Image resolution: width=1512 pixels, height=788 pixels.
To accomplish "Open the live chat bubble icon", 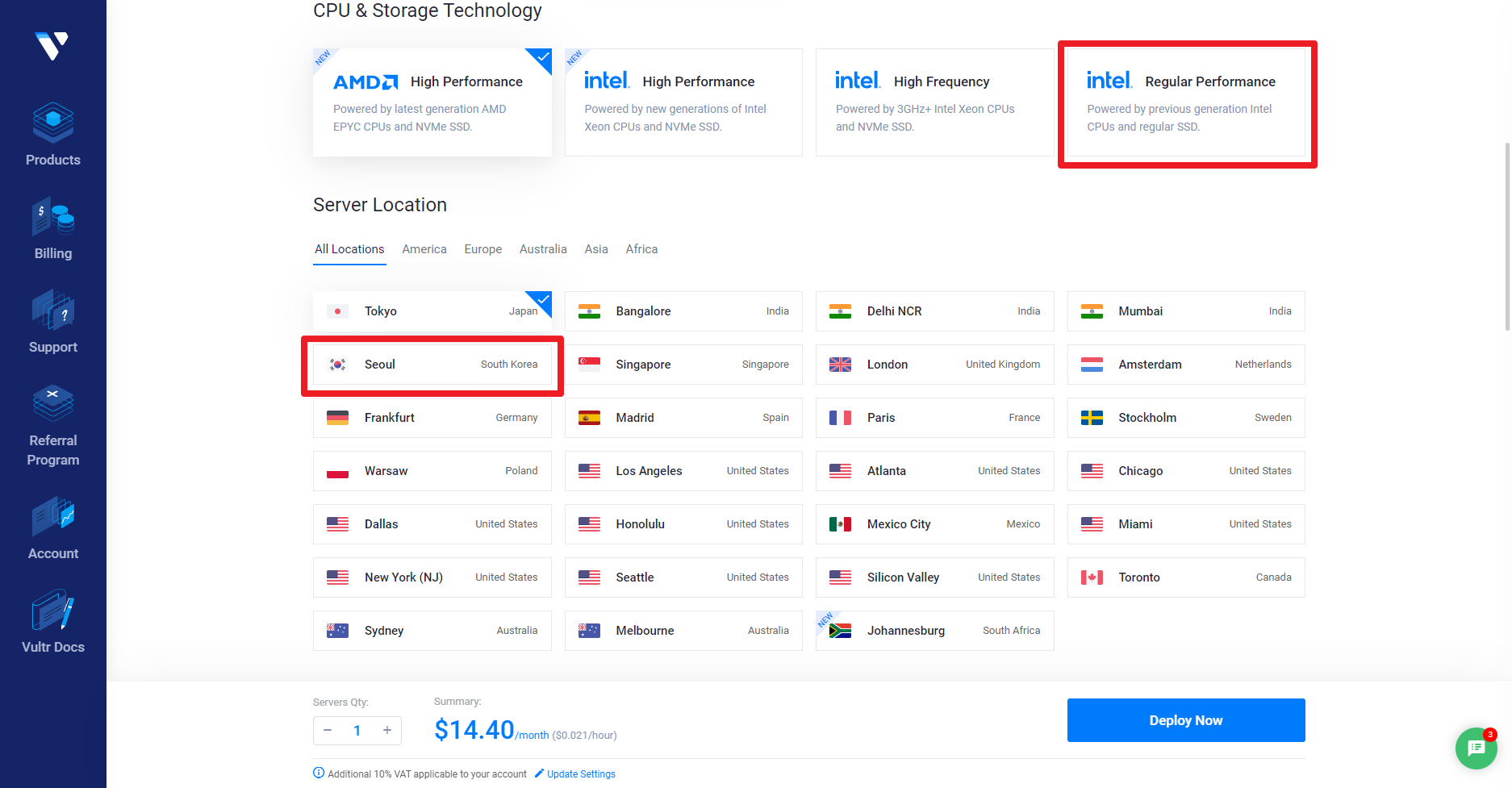I will 1476,748.
